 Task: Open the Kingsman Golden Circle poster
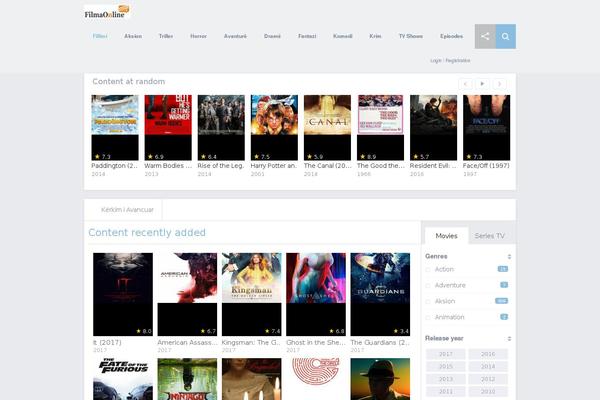[251, 294]
